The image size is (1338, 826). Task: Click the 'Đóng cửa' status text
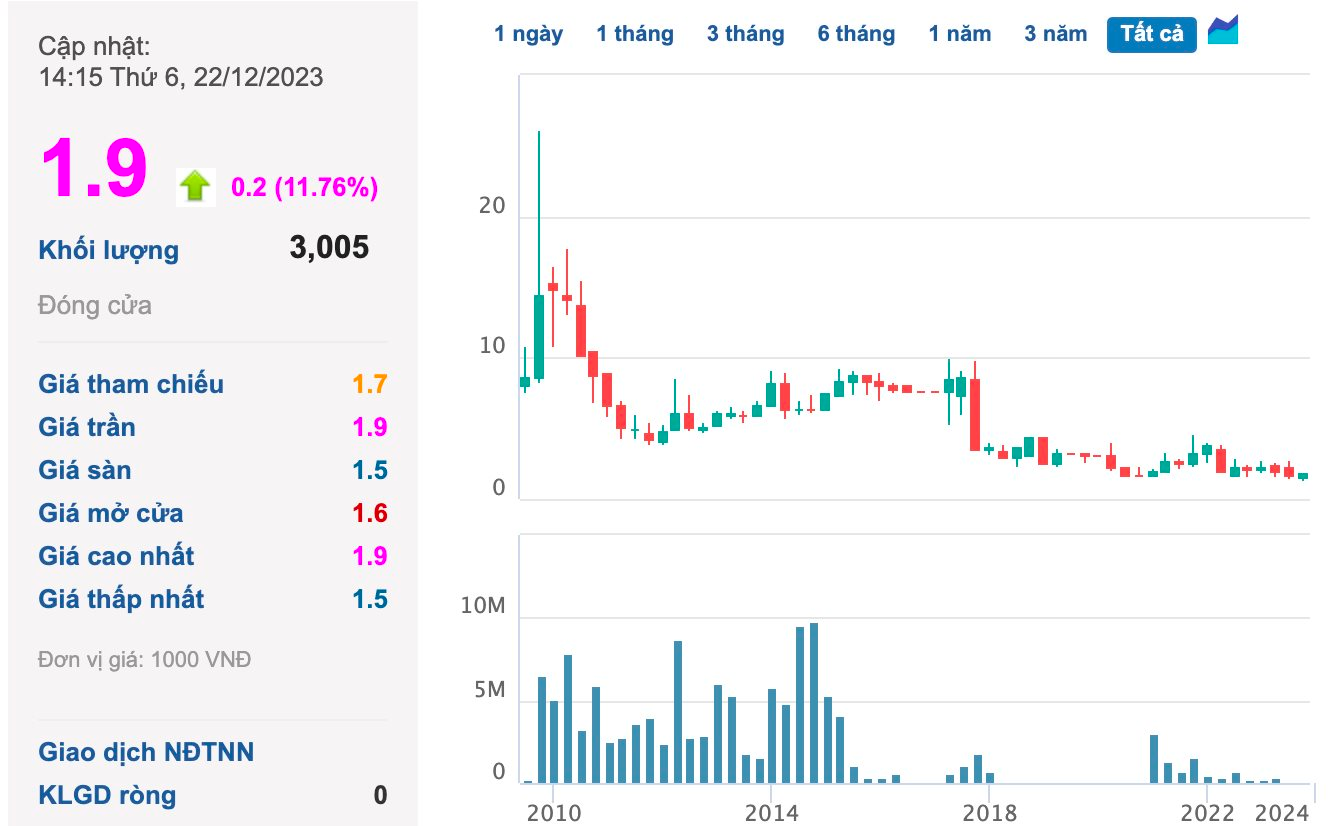tap(95, 305)
